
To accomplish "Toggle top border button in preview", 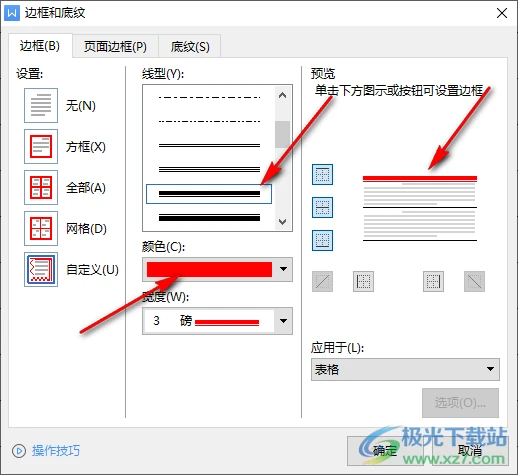I will pos(322,174).
